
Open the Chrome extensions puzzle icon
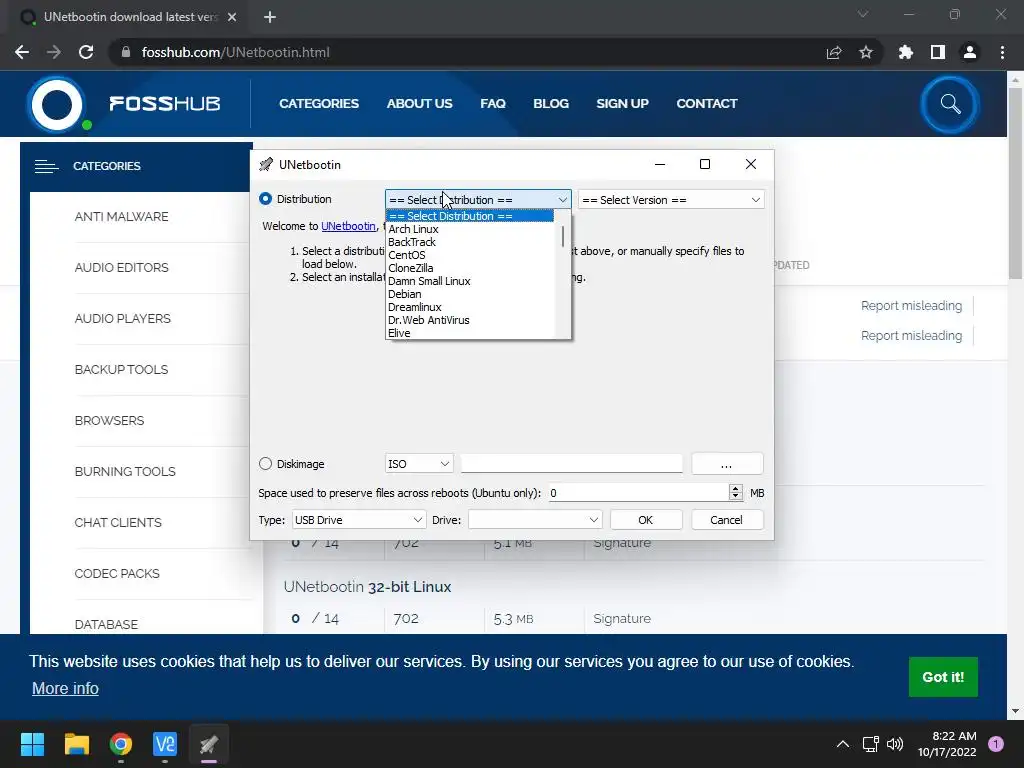pyautogui.click(x=906, y=52)
